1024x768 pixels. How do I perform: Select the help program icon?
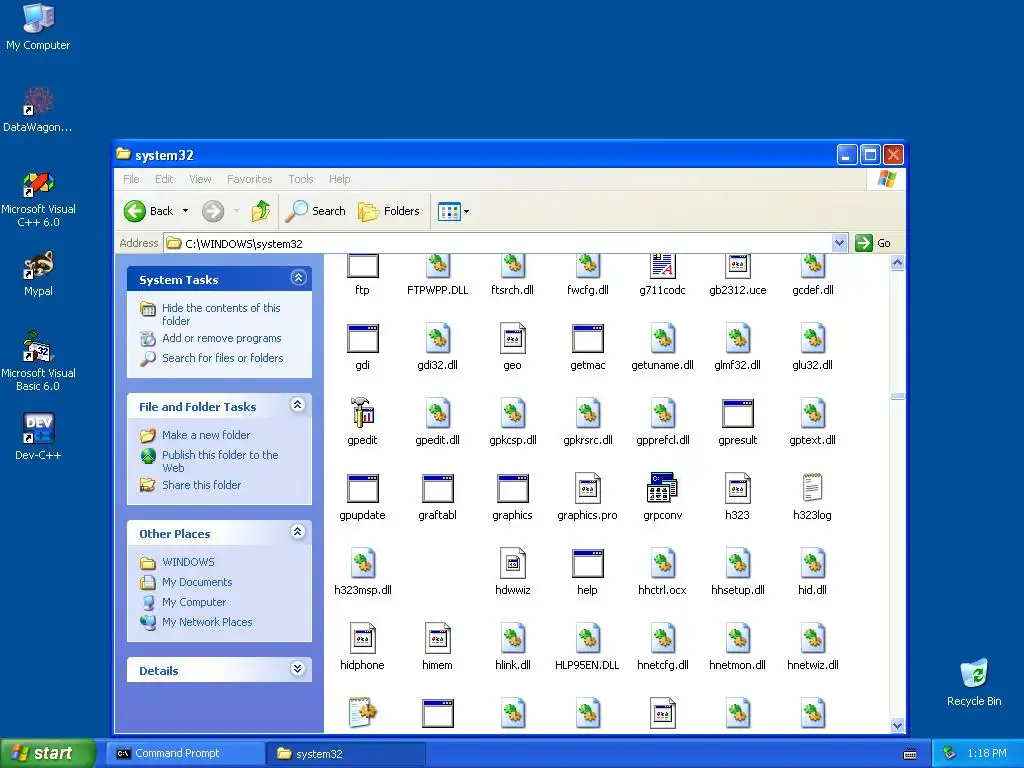587,563
